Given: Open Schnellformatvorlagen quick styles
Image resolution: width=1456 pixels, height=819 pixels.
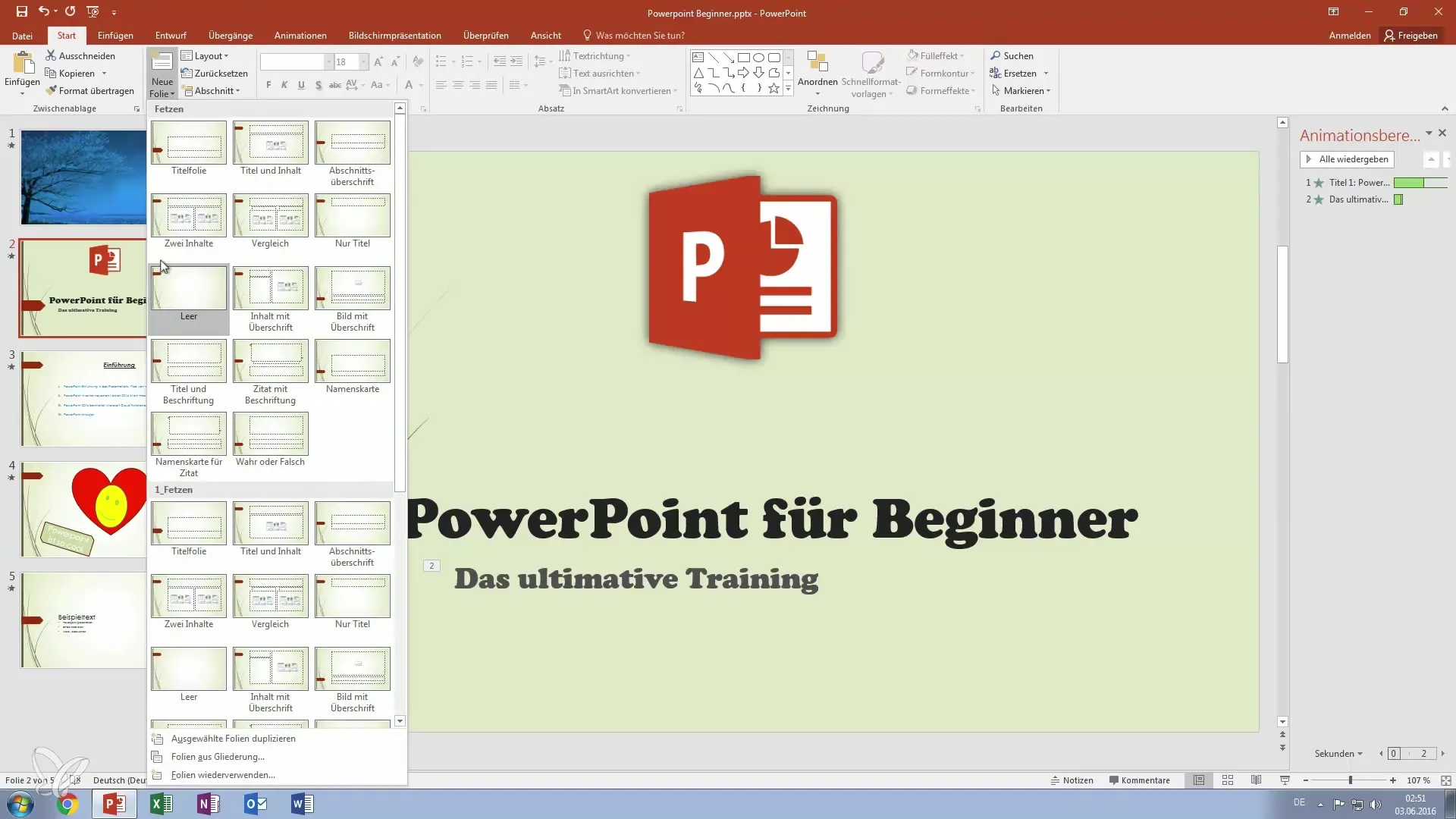Looking at the screenshot, I should (871, 74).
